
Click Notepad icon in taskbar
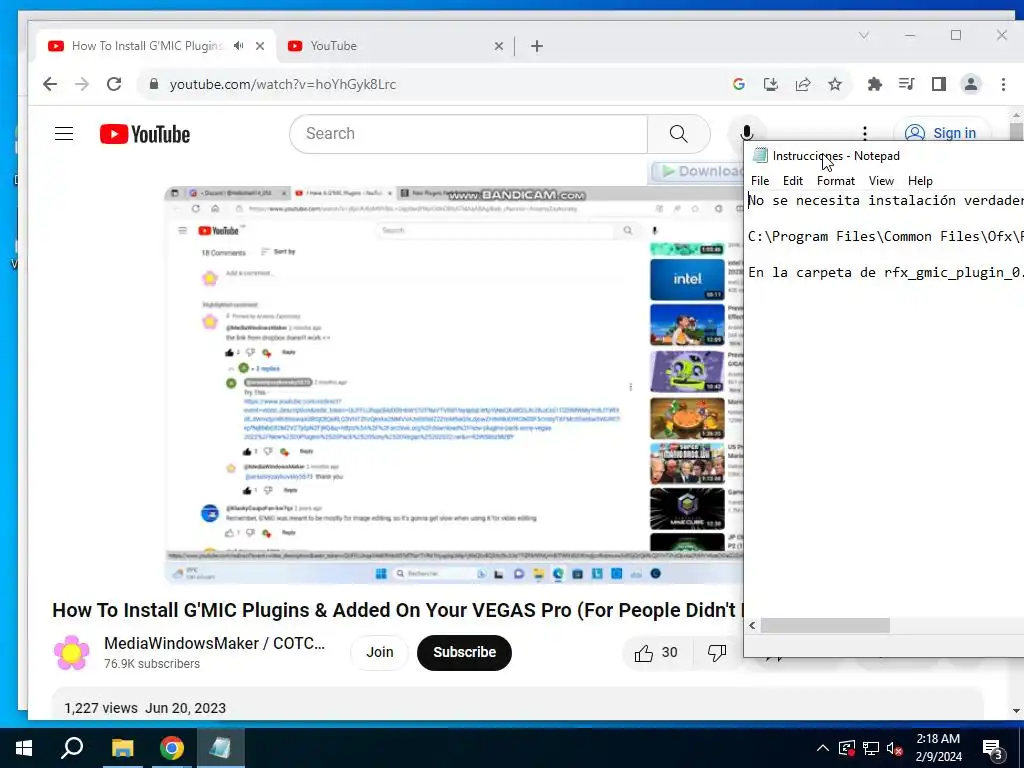tap(220, 748)
